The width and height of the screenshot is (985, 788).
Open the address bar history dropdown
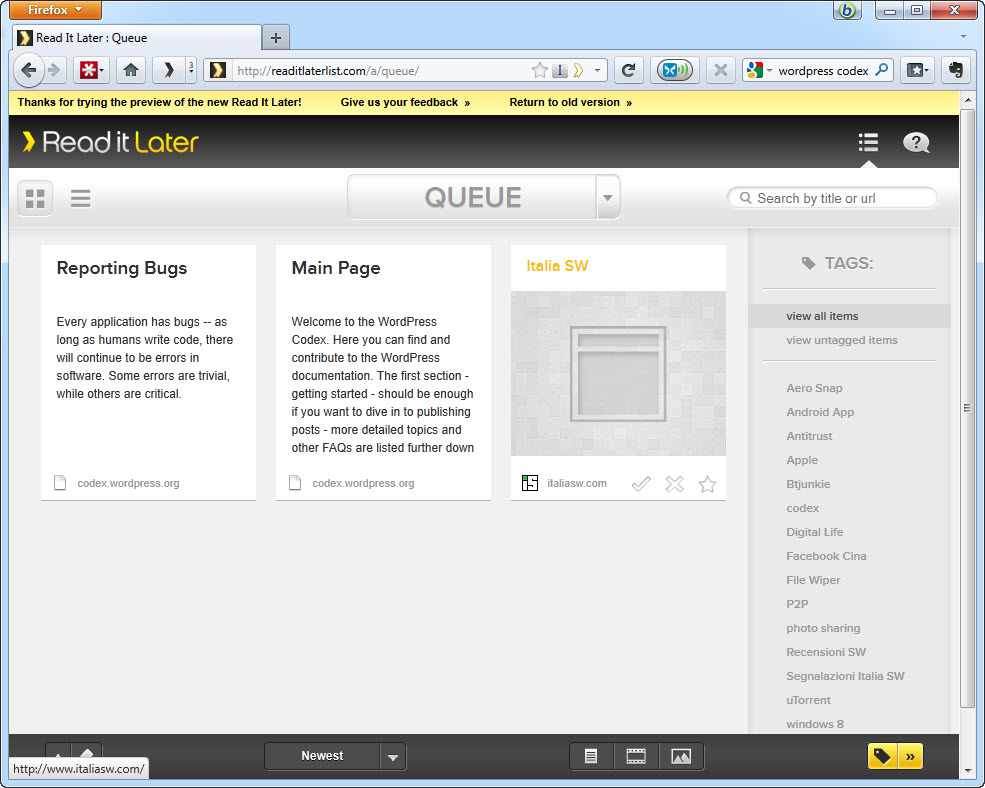click(597, 70)
